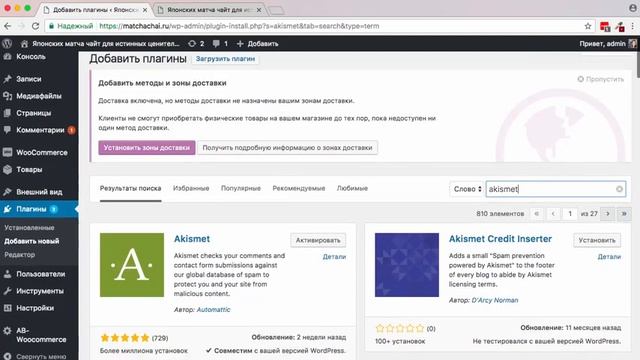Click Загрузить плагин button

(225, 59)
